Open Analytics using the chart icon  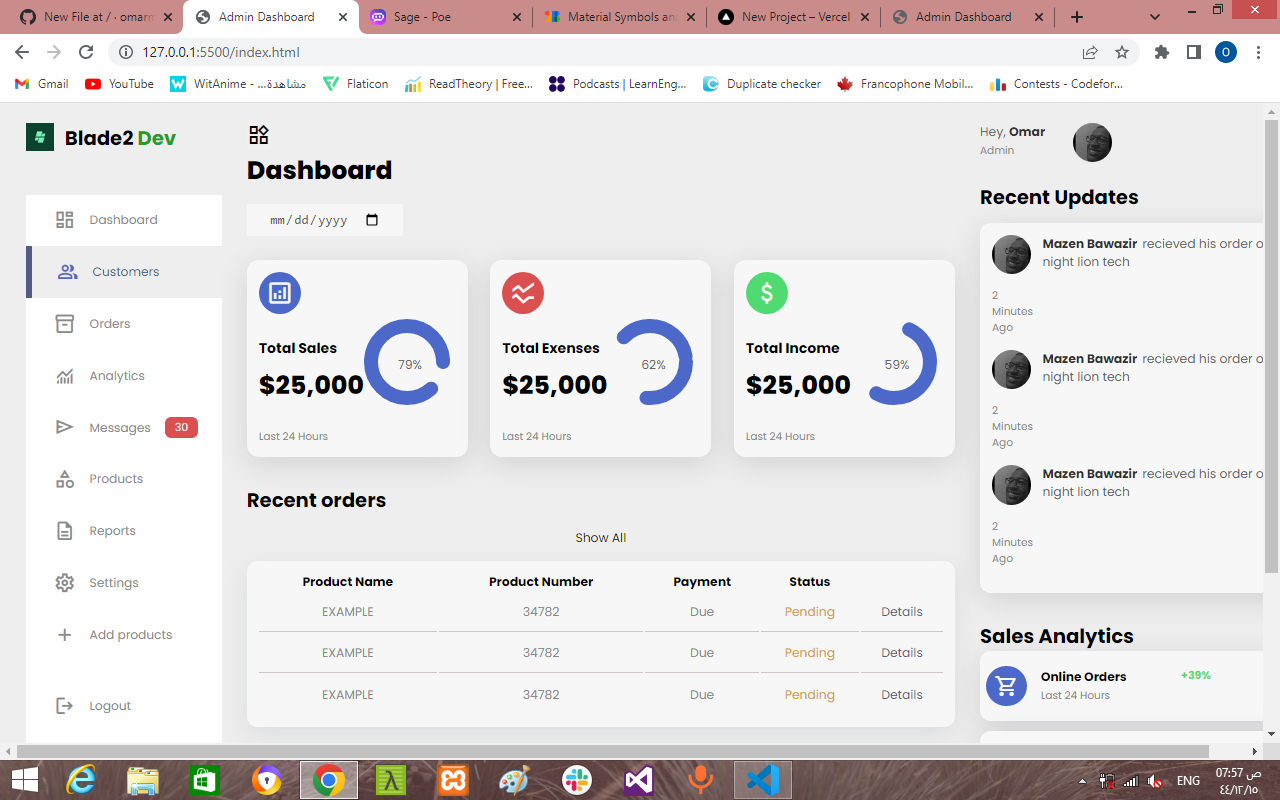click(x=64, y=375)
